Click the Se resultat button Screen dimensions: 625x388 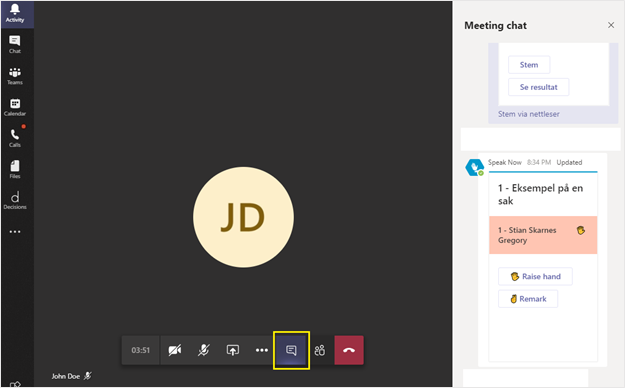click(539, 87)
